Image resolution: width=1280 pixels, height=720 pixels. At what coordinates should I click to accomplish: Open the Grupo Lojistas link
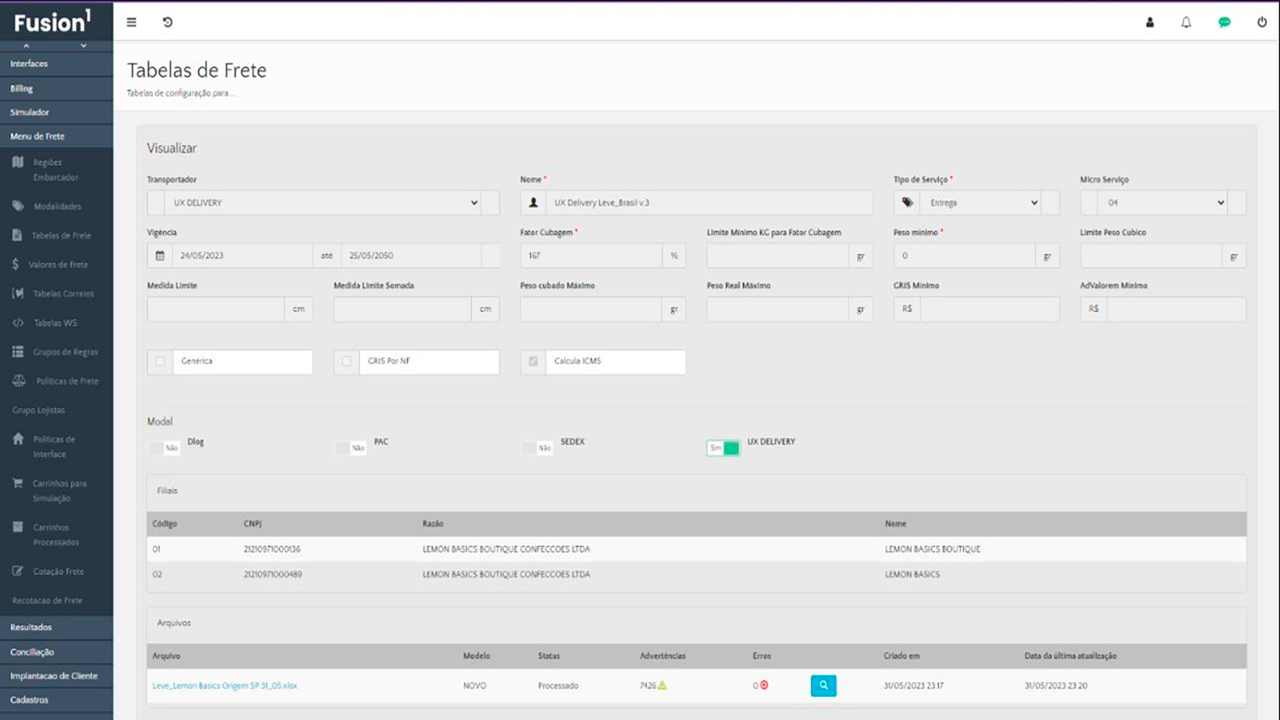coord(38,410)
